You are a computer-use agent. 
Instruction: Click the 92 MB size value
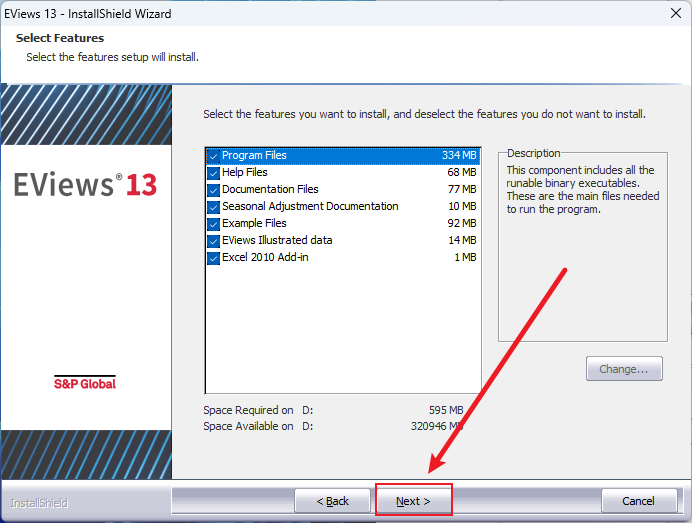pos(462,223)
